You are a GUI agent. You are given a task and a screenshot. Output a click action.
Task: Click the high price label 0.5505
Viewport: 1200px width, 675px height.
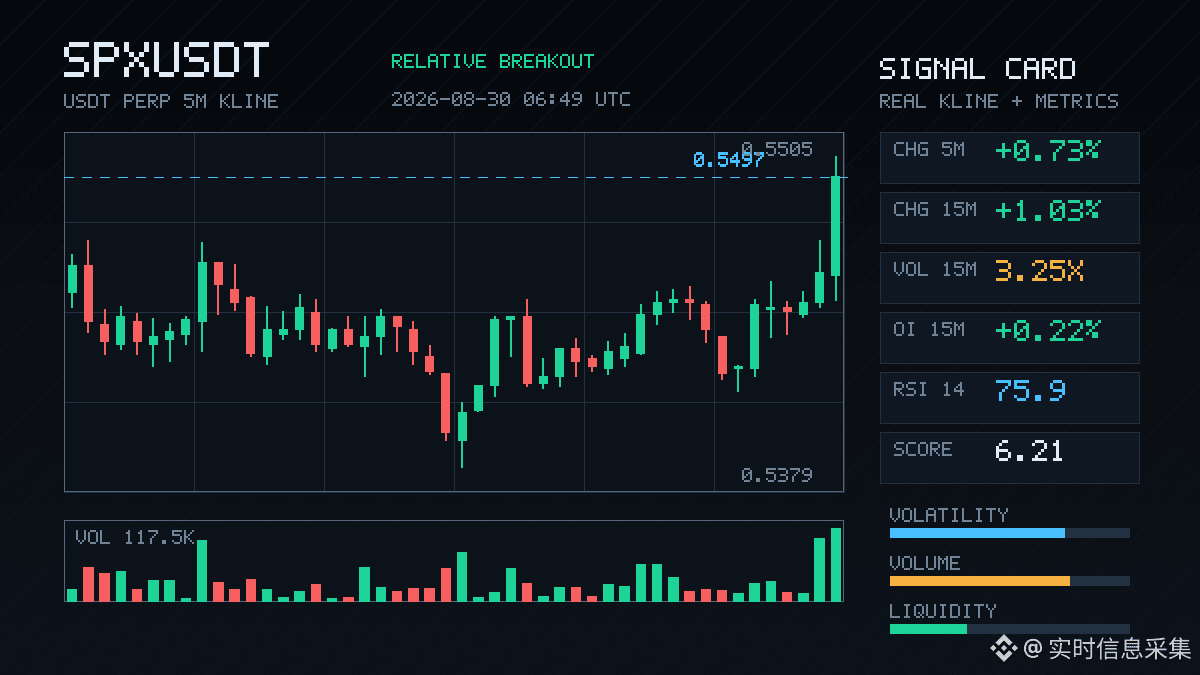(x=777, y=149)
